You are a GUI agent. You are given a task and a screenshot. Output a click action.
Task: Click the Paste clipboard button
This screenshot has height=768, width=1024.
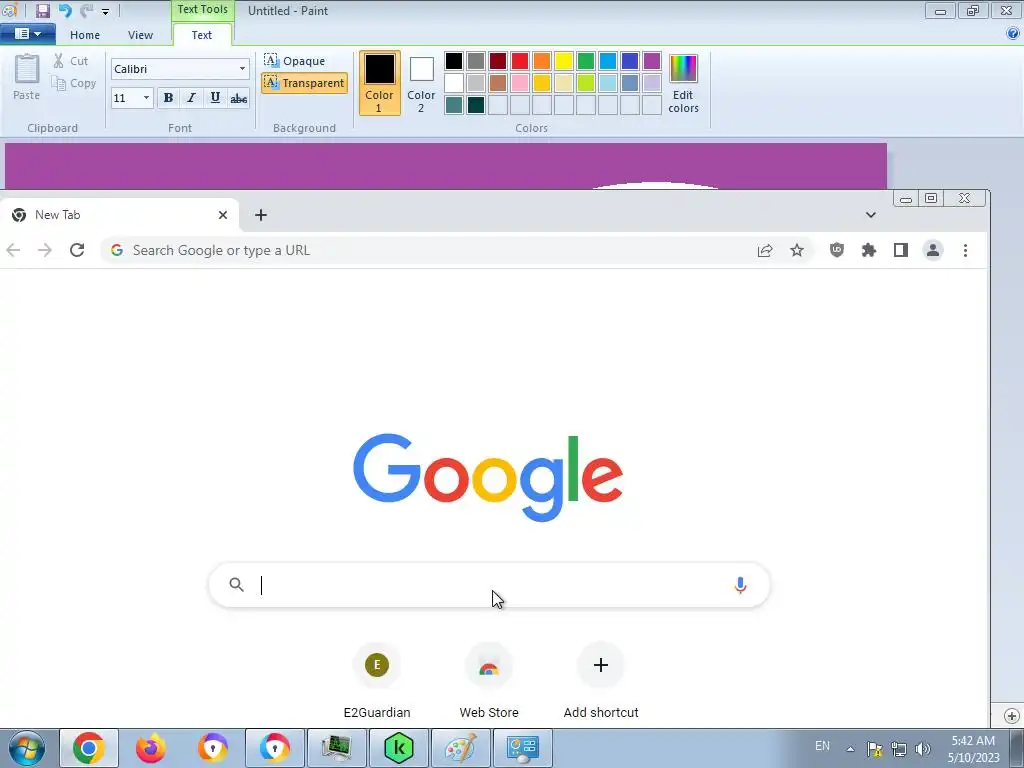[x=27, y=77]
